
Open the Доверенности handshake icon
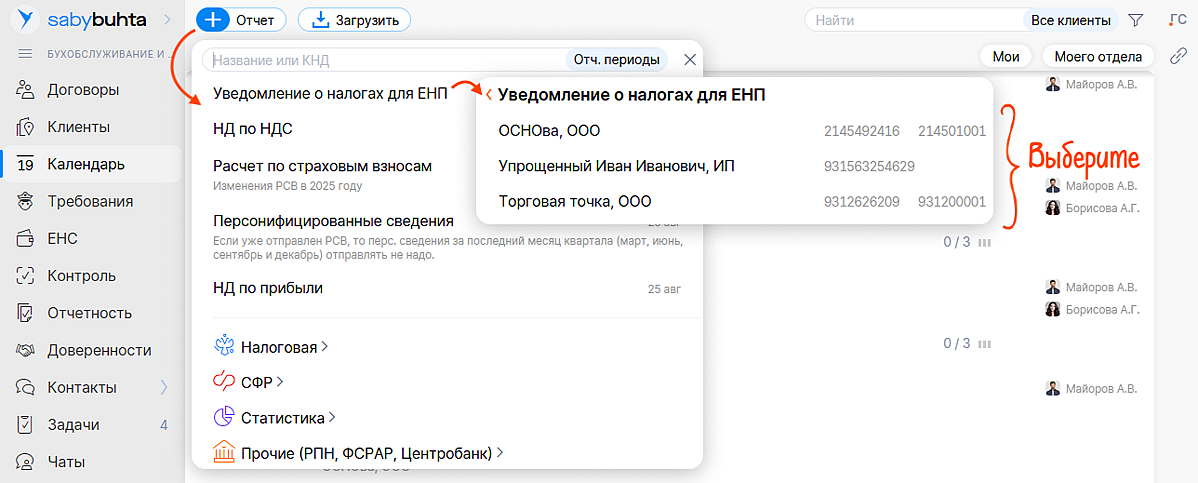(x=26, y=350)
